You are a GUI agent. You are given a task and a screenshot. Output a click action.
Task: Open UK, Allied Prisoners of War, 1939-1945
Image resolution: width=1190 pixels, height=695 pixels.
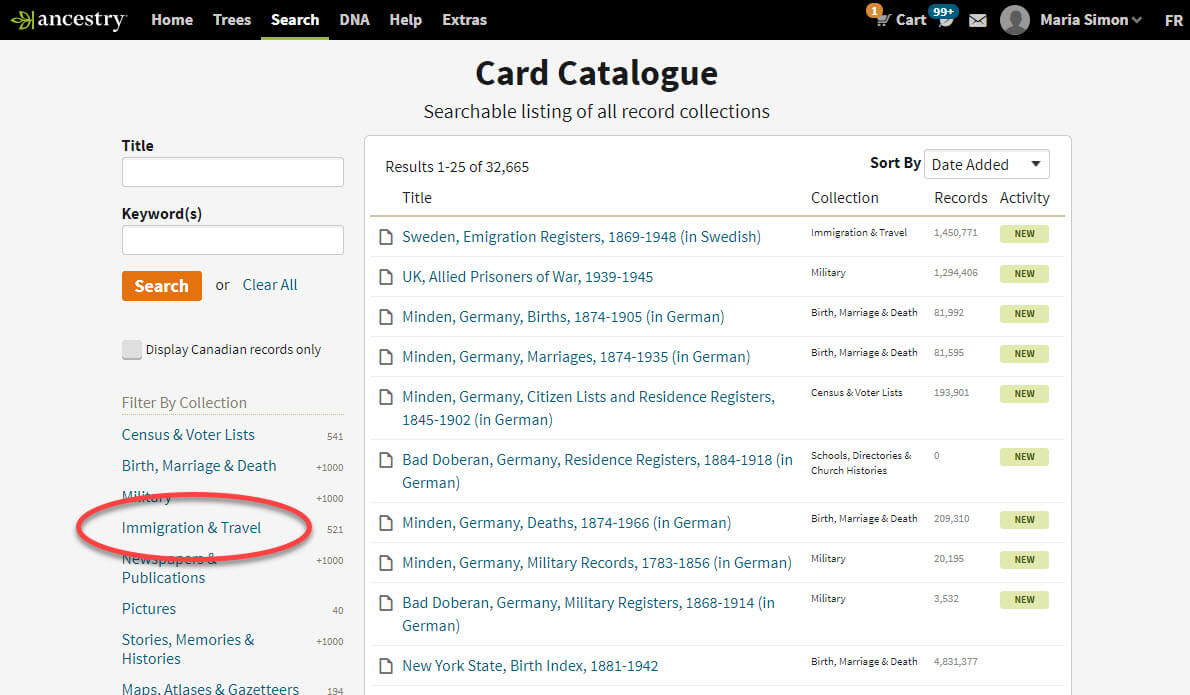(x=527, y=277)
